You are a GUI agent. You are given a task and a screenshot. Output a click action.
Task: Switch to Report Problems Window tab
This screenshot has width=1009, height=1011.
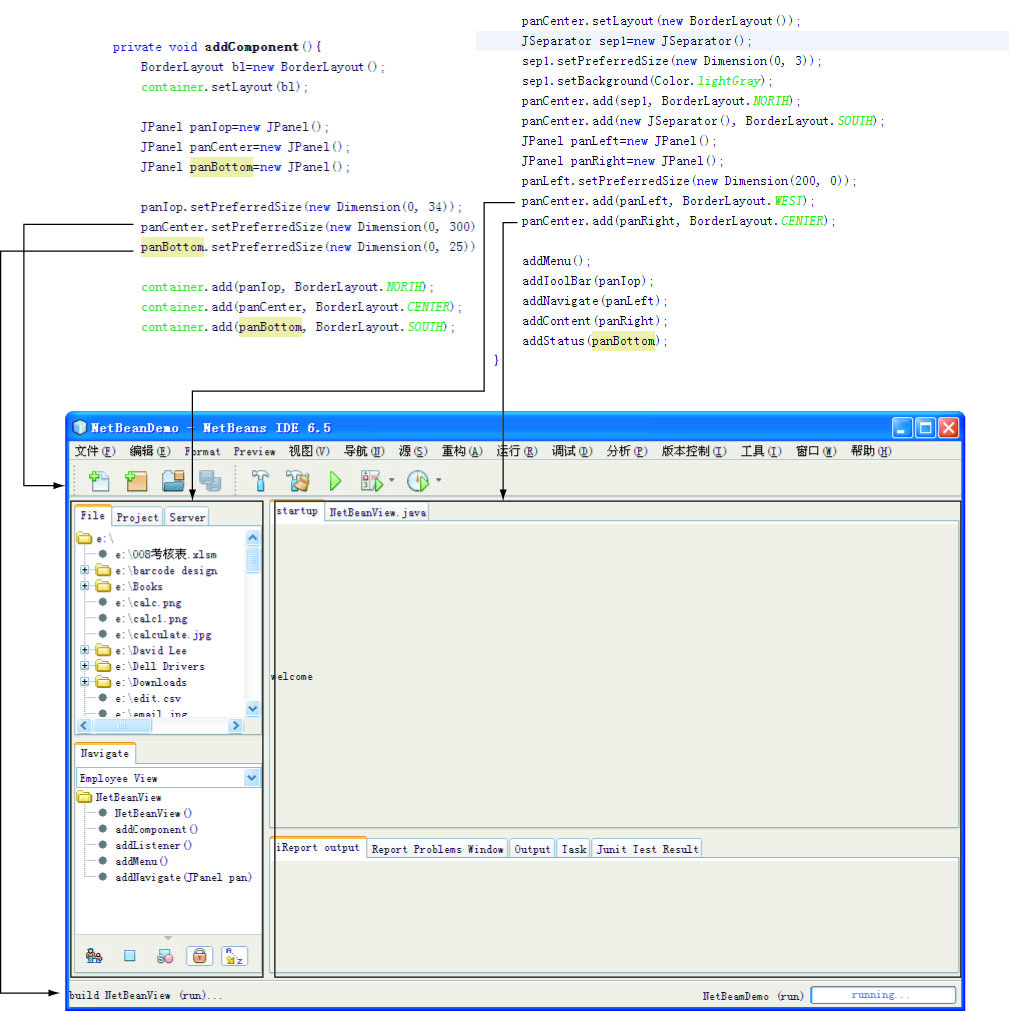(437, 849)
